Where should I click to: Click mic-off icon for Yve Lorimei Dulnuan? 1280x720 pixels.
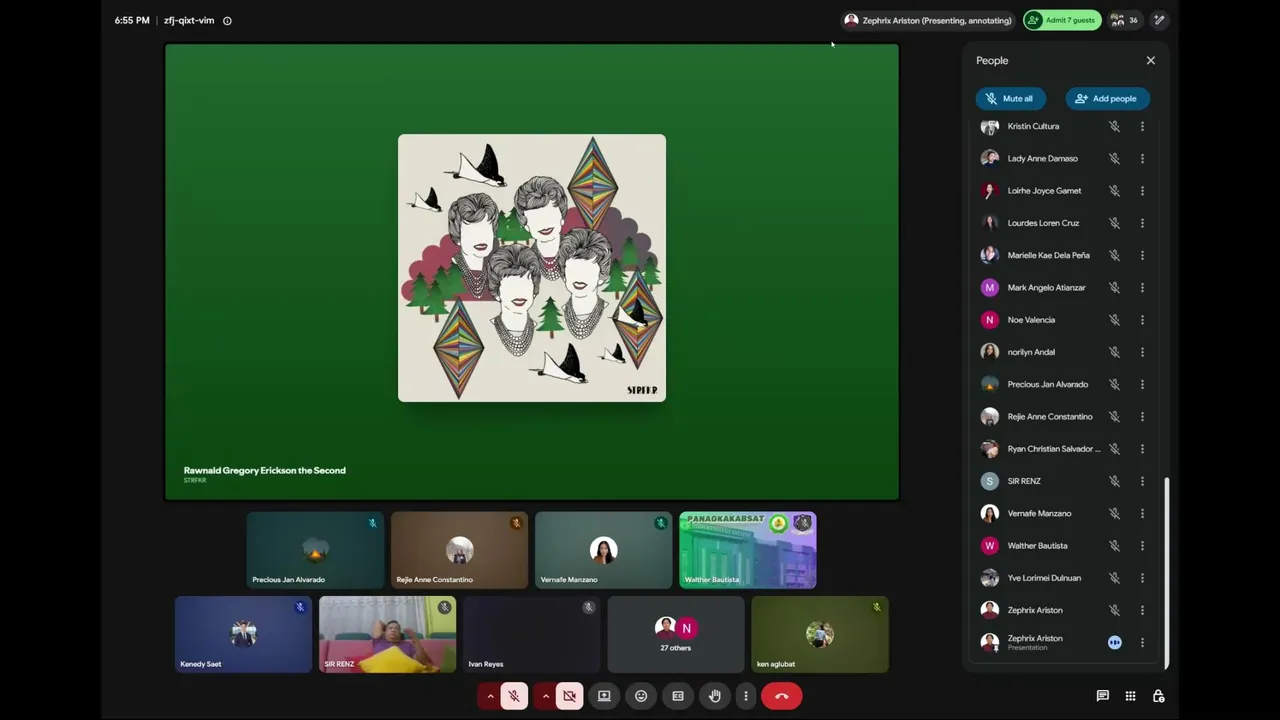(1114, 578)
